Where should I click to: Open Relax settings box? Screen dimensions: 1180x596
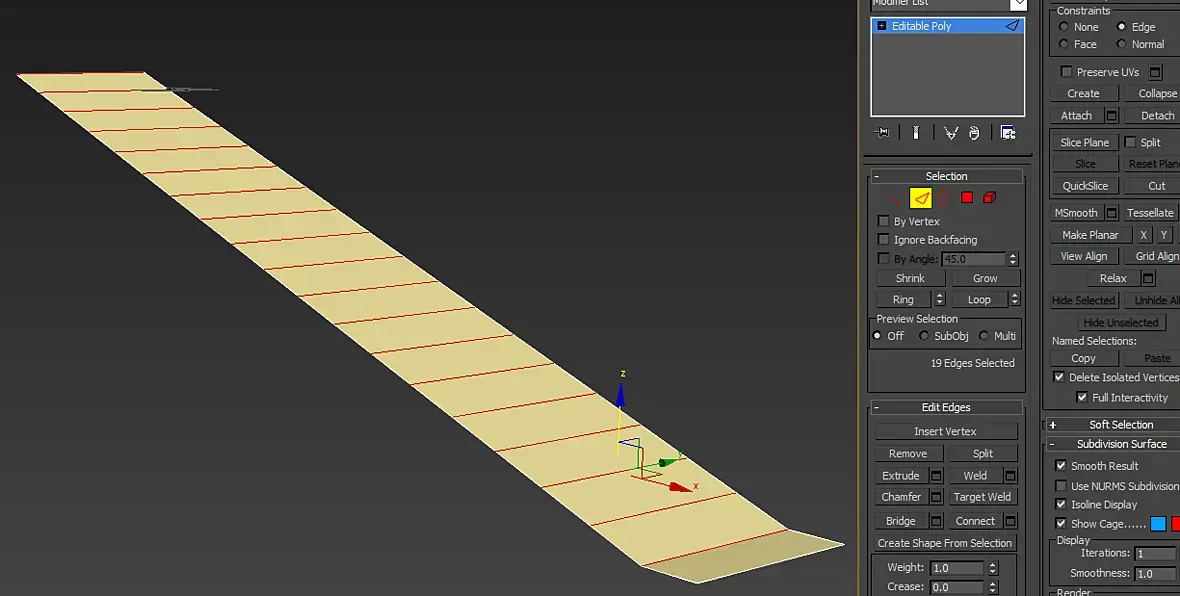click(x=1148, y=278)
